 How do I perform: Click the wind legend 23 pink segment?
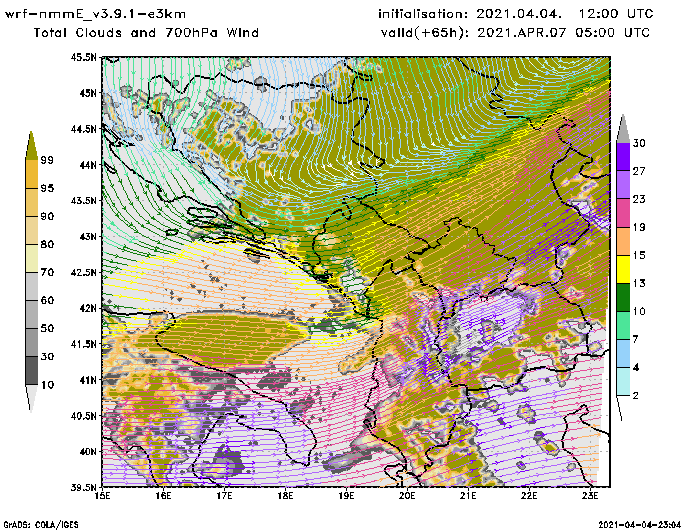click(623, 213)
